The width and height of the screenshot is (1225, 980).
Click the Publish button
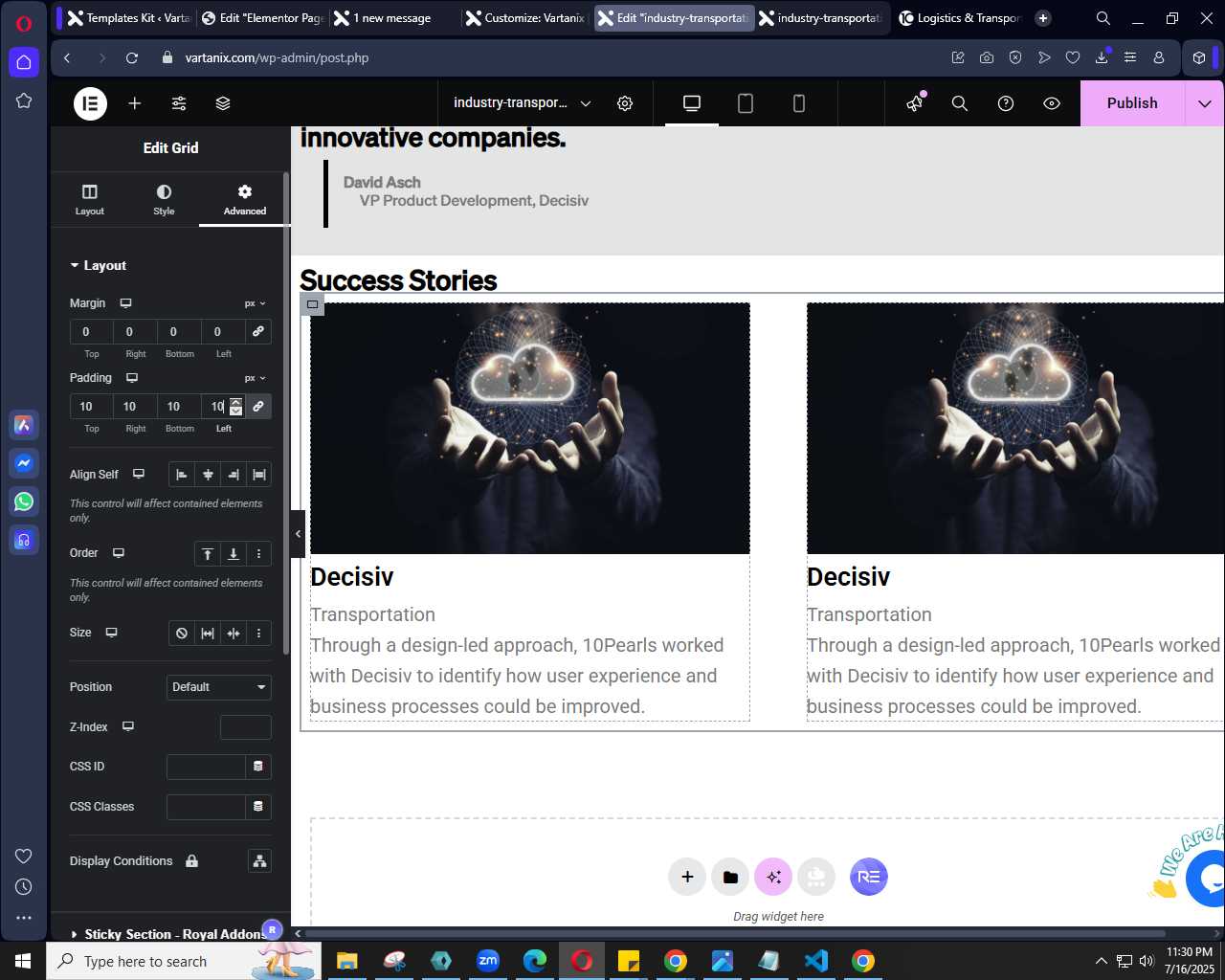click(1132, 103)
